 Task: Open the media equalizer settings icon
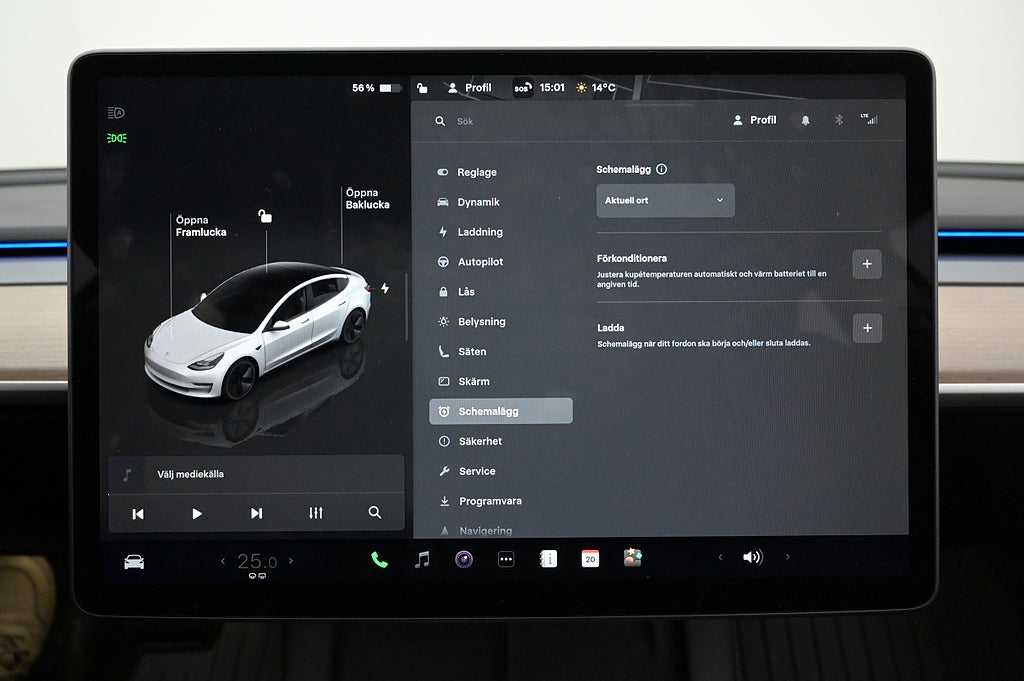point(316,513)
